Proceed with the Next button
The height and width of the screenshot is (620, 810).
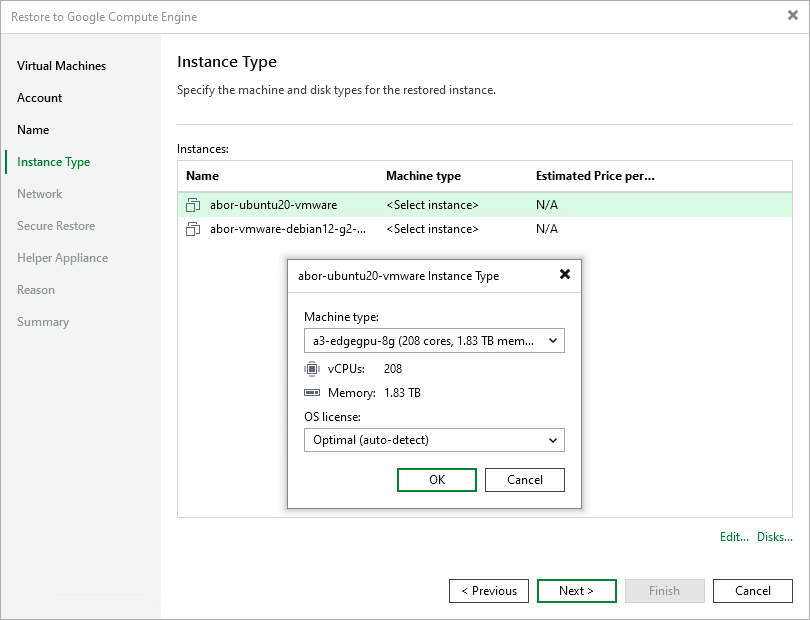tap(577, 591)
